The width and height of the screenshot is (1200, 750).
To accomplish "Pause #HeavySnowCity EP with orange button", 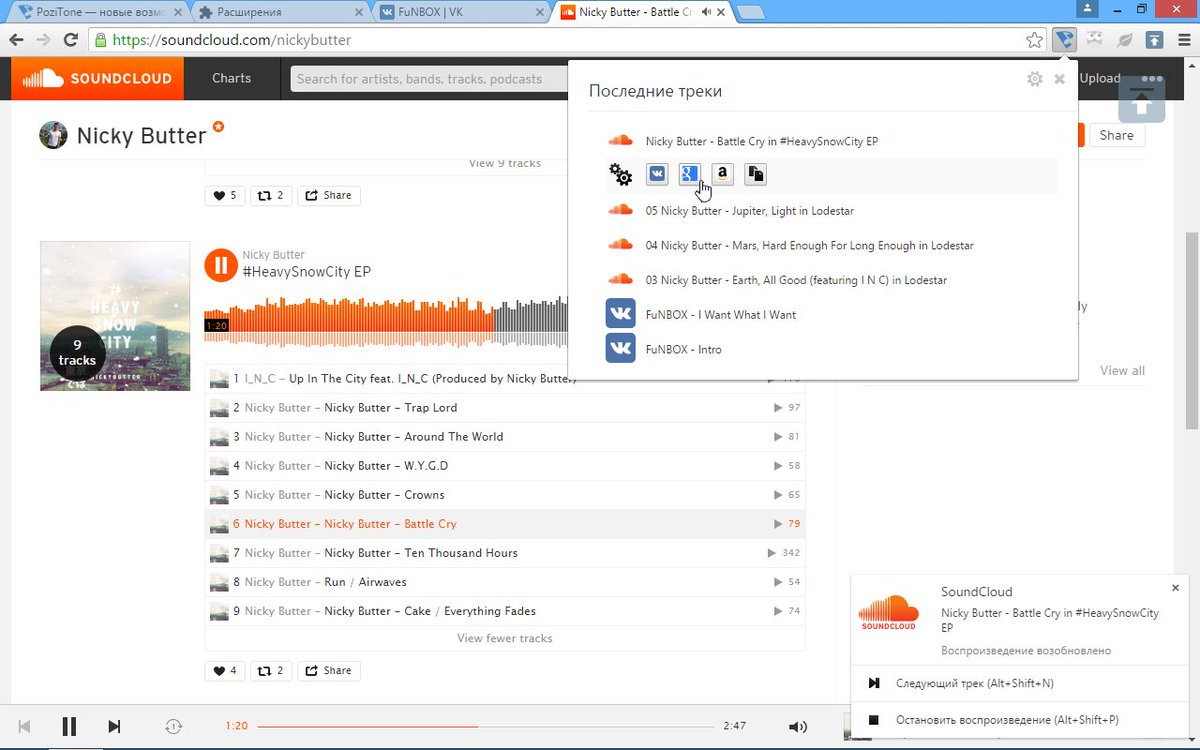I will (220, 265).
